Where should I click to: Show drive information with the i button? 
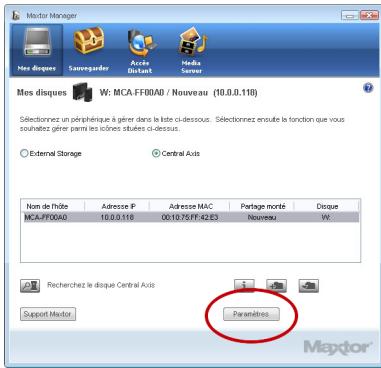point(244,286)
